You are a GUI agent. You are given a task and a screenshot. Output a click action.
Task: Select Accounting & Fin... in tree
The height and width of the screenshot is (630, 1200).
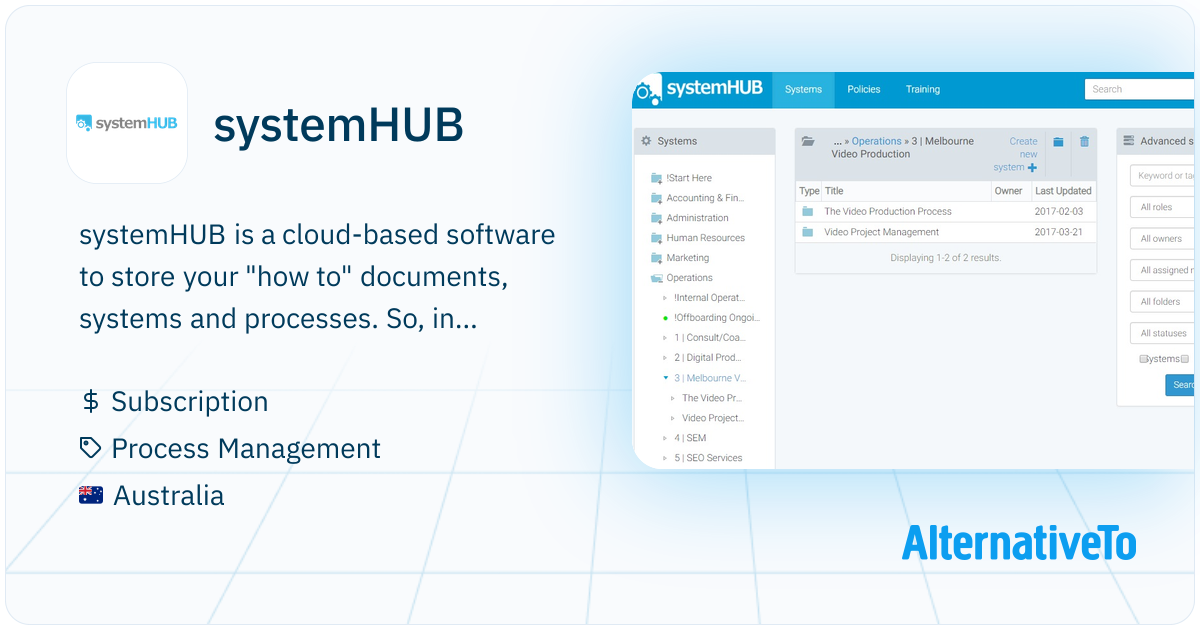point(705,198)
